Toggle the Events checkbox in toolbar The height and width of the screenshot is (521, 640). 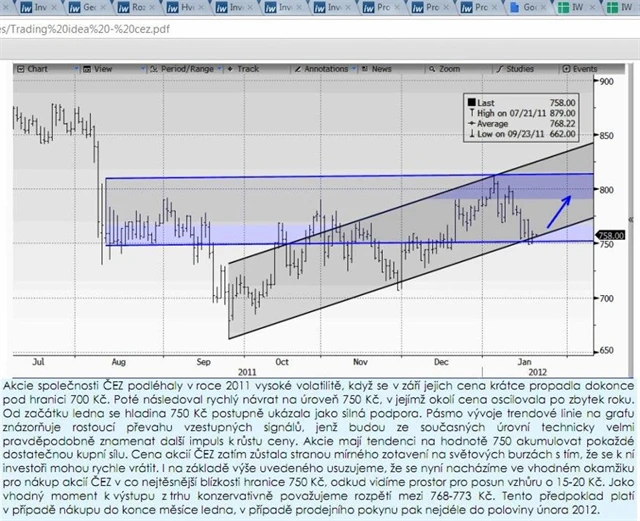[566, 69]
